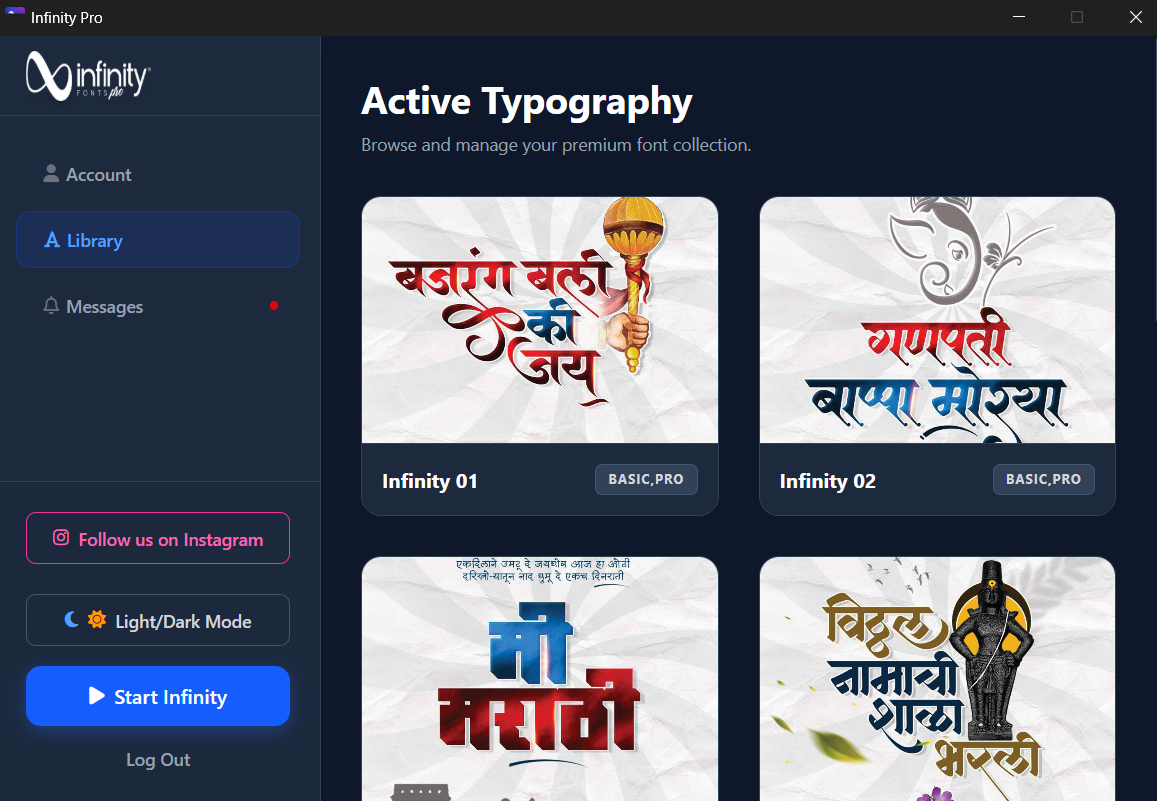
Task: Open the Vitthal statue font preview thumbnail
Action: click(937, 679)
